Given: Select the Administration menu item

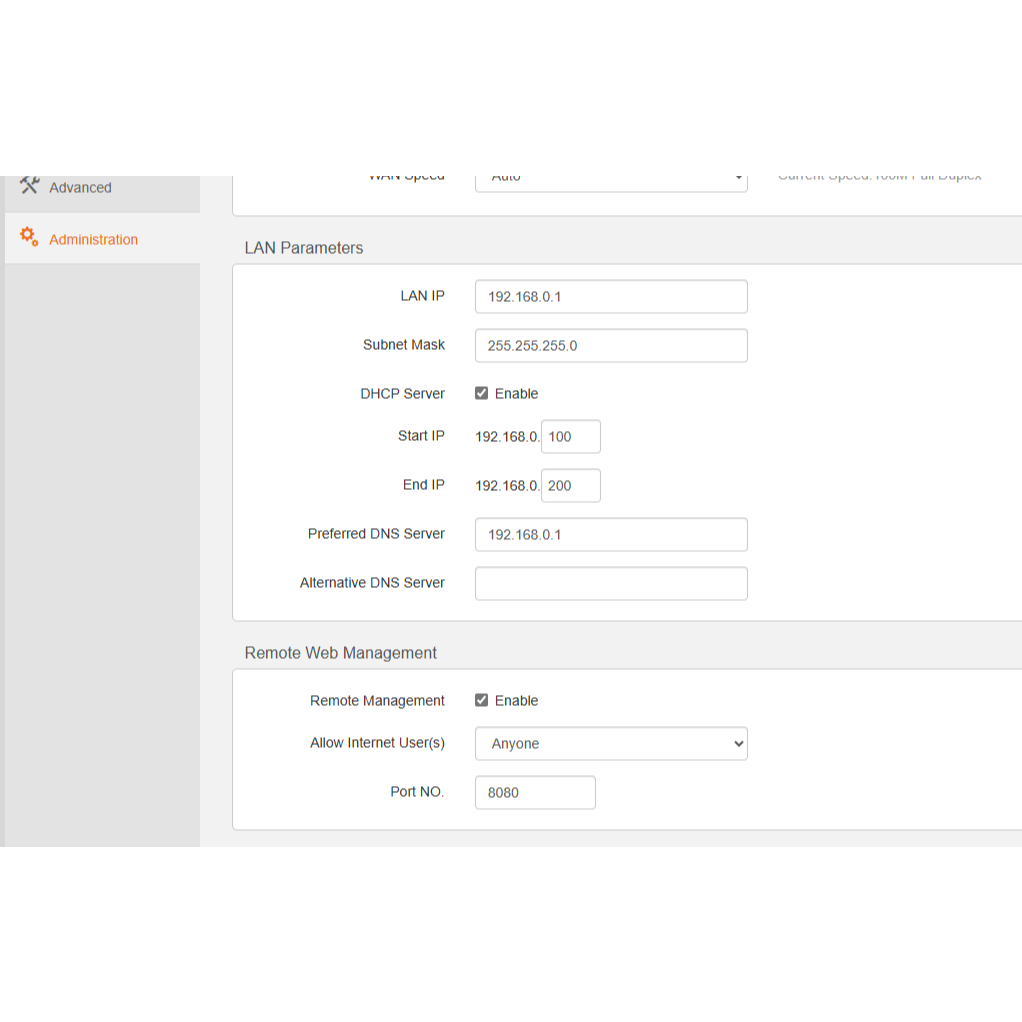Looking at the screenshot, I should tap(93, 240).
